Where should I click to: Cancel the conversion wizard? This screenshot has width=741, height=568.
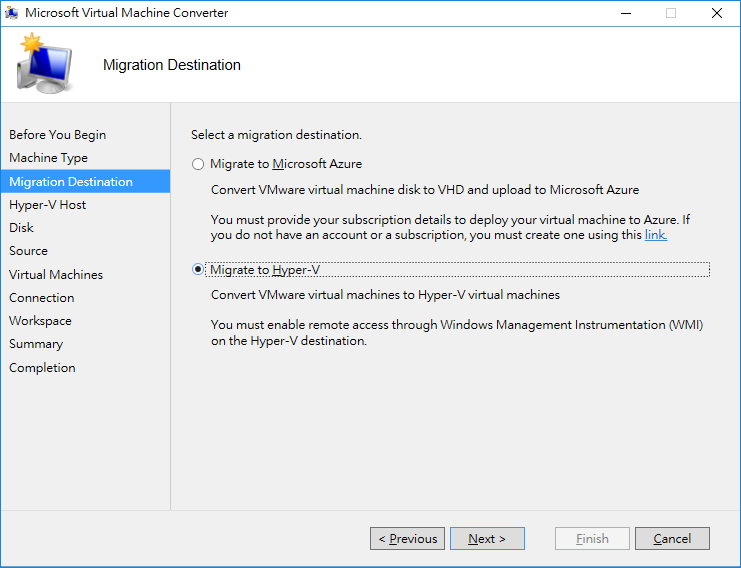point(672,539)
